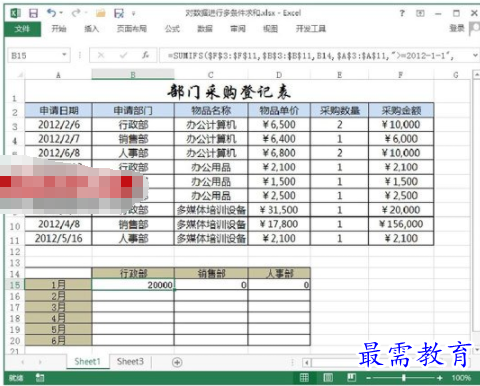Select column B header
Image resolution: width=480 pixels, height=386 pixels.
click(133, 75)
